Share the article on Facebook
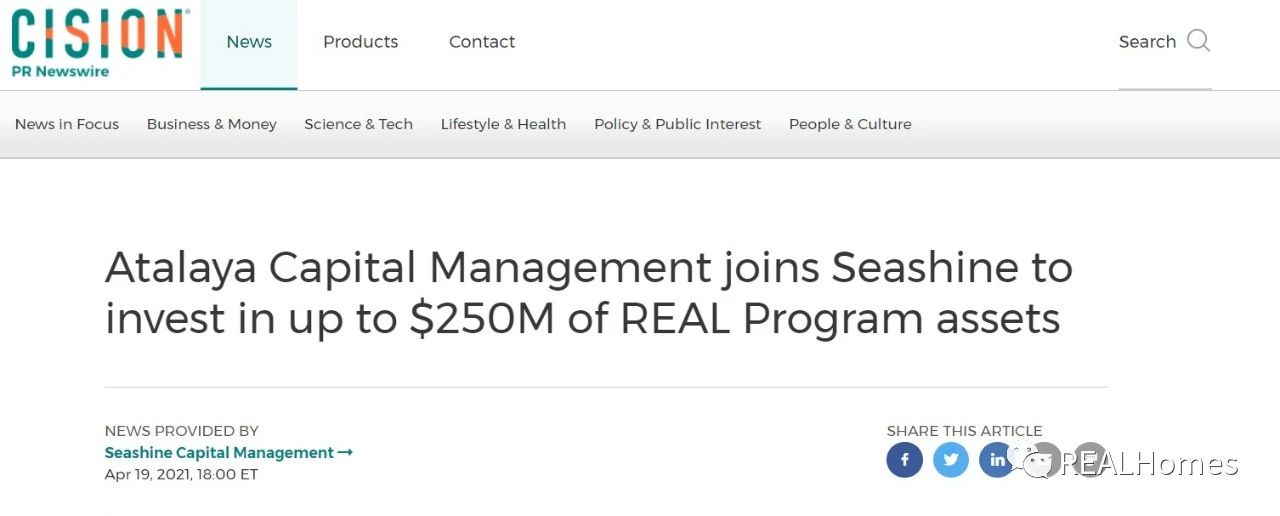 click(x=904, y=460)
